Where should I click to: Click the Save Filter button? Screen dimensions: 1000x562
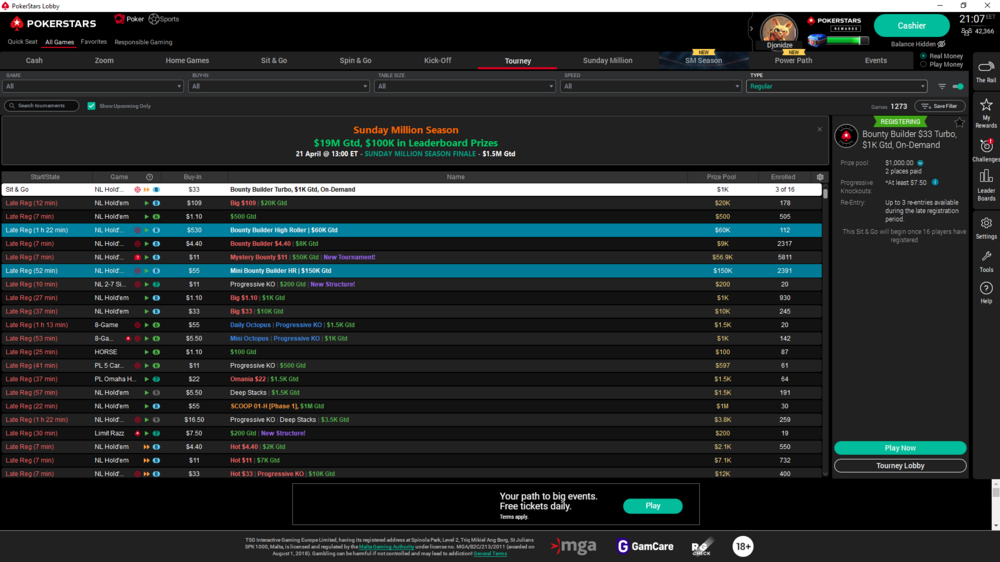tap(940, 106)
